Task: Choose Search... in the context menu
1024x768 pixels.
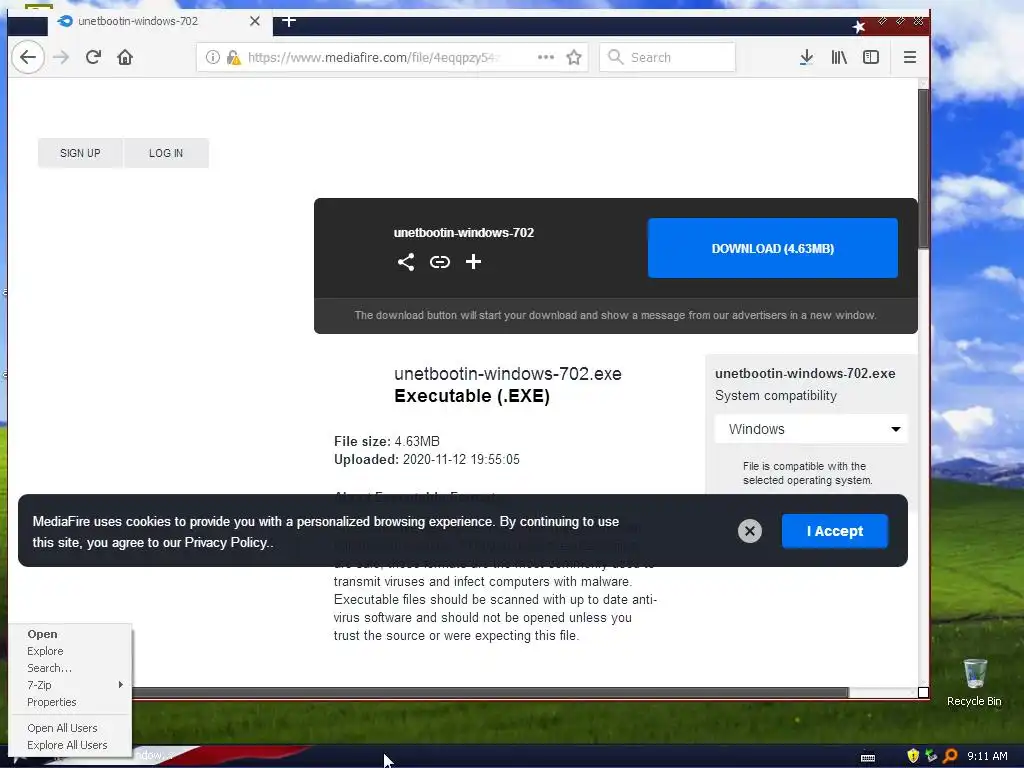Action: click(71, 668)
